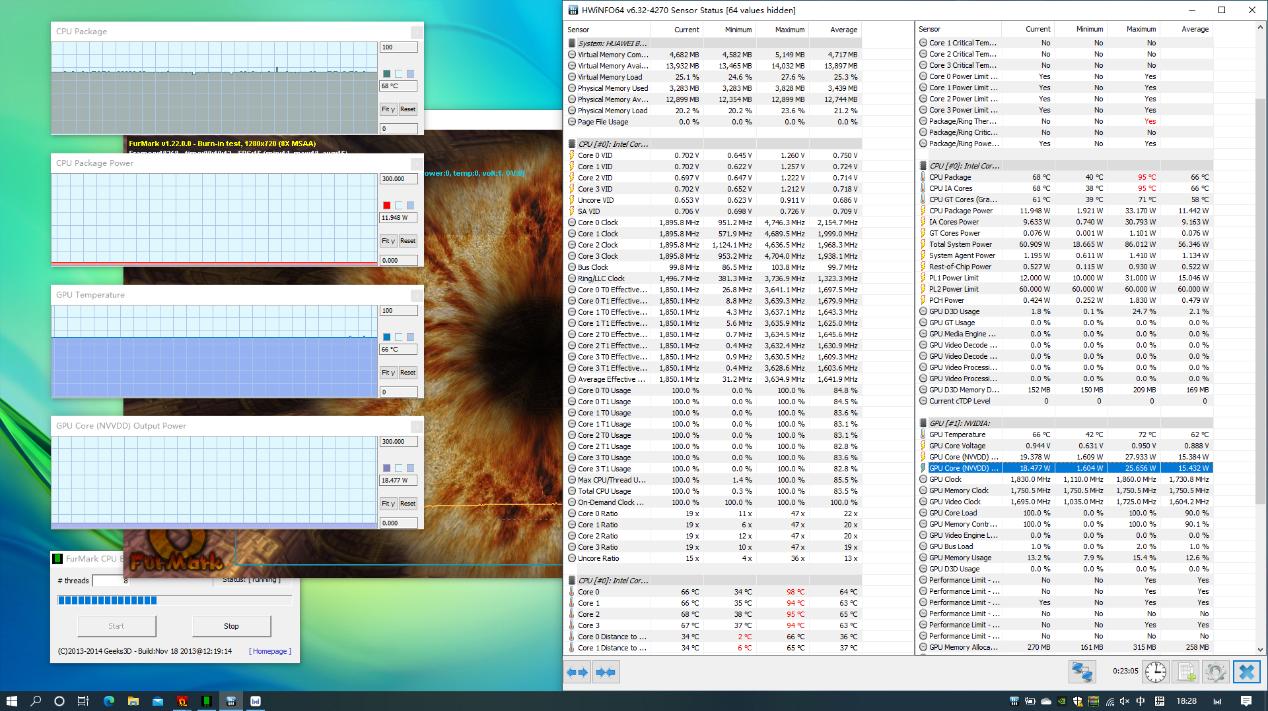
Task: Close sensors with the blue X icon
Action: click(1246, 672)
